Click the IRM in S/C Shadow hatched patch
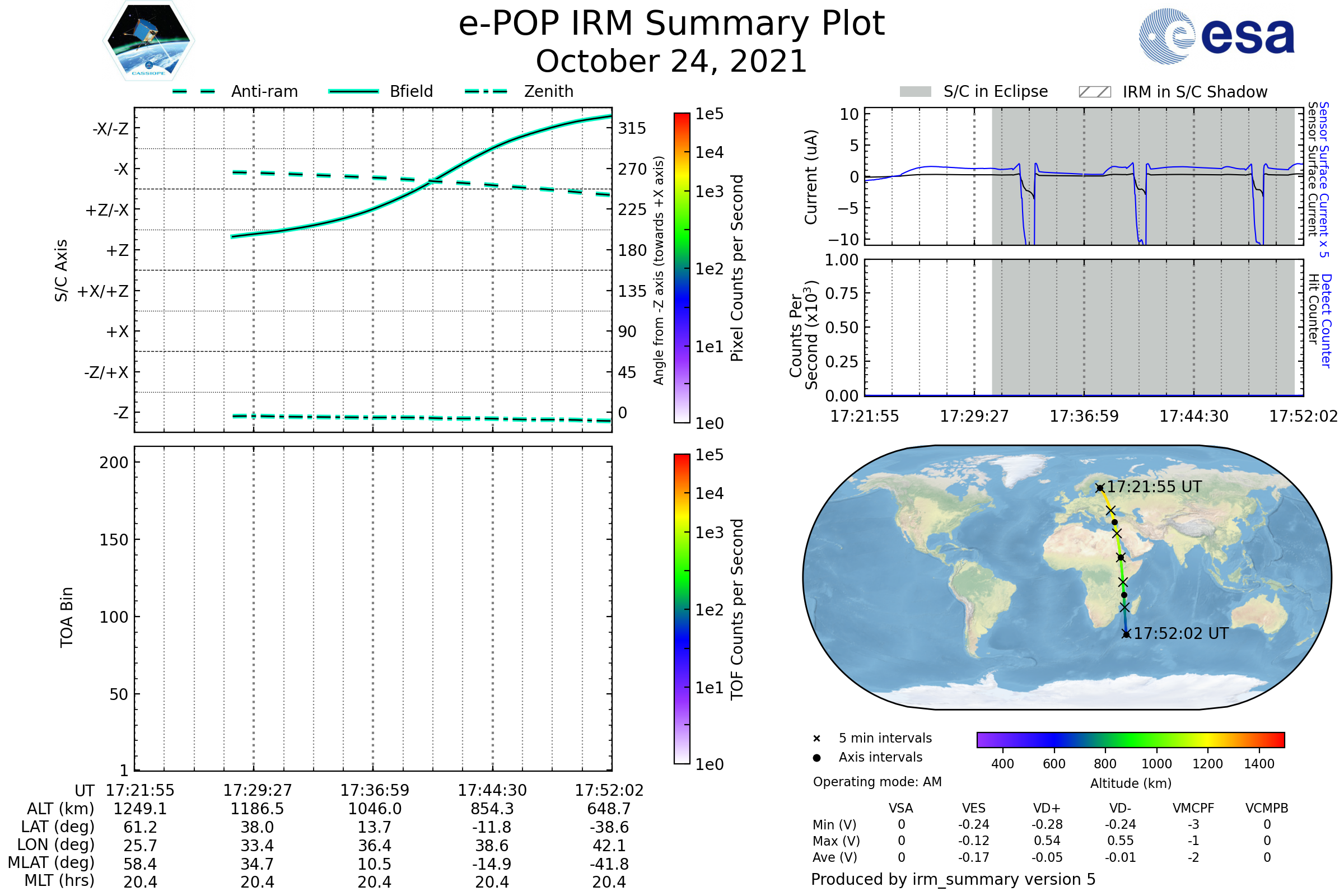This screenshot has width=1344, height=896. [x=1094, y=92]
